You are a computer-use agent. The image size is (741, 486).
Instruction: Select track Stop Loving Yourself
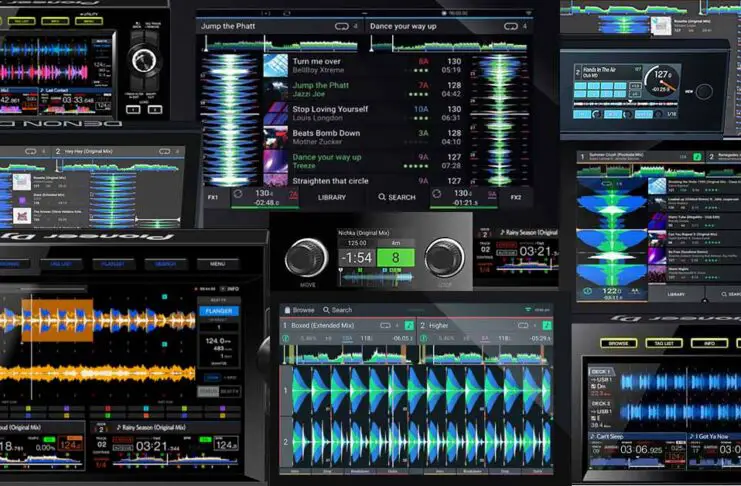[x=362, y=113]
